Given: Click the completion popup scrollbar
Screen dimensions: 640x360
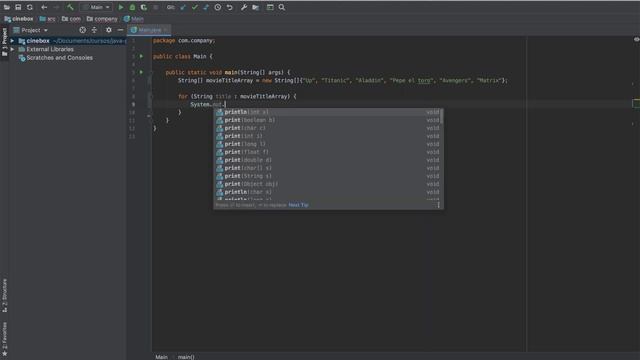Looking at the screenshot, I should [442, 116].
